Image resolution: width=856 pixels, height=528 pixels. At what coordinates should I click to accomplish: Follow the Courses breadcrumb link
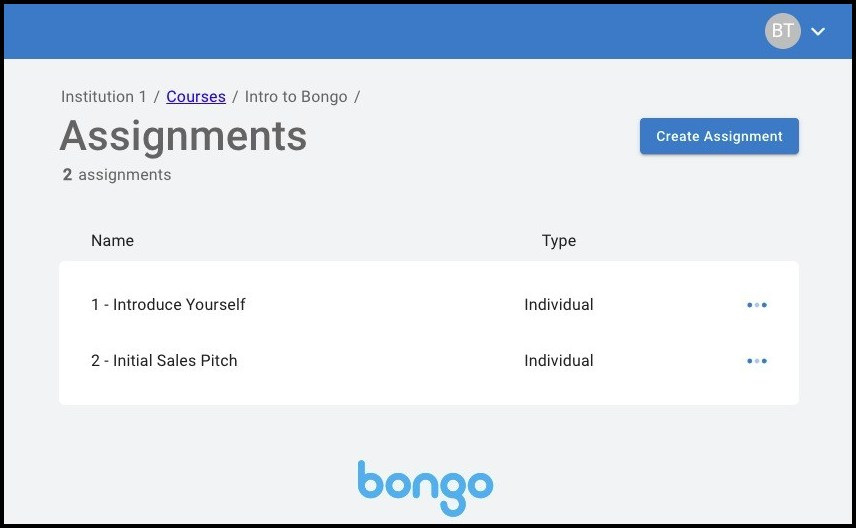click(x=196, y=97)
